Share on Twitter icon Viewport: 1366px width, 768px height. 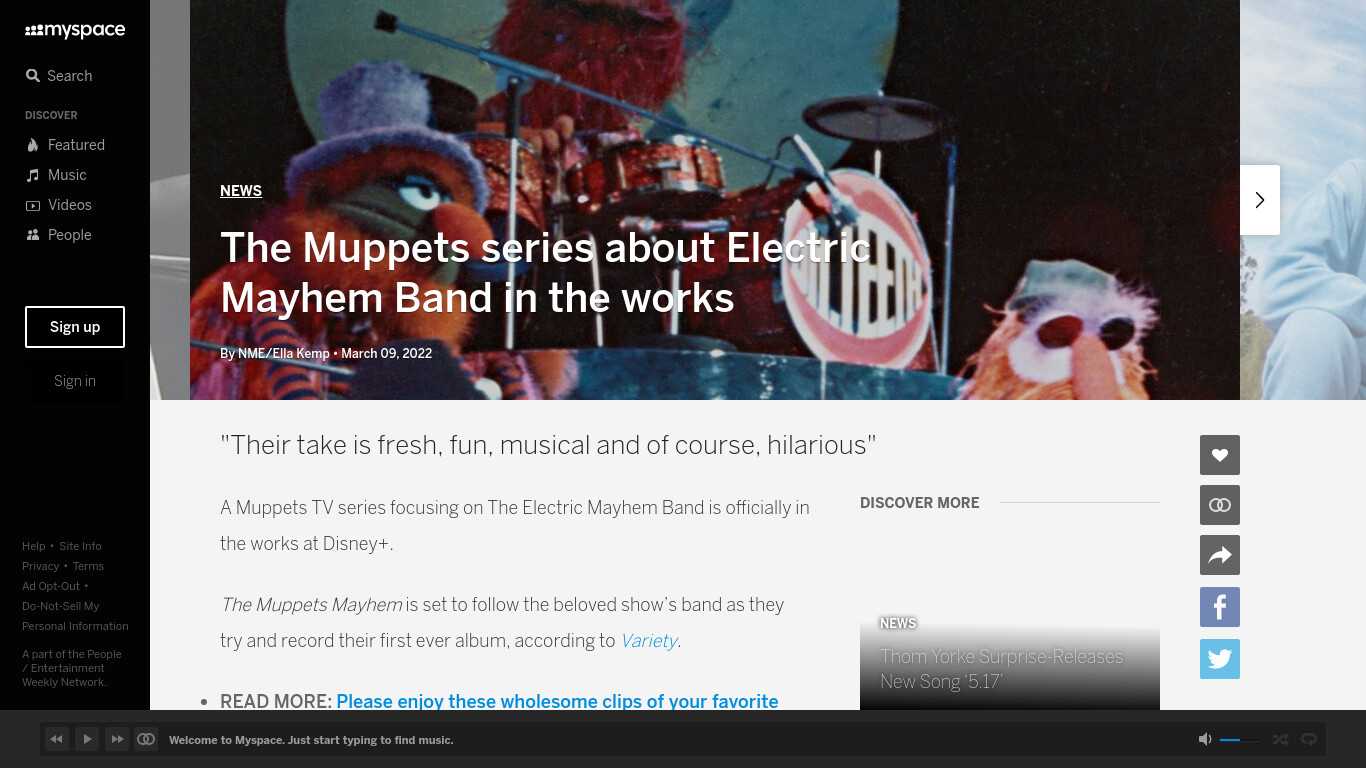click(x=1220, y=659)
